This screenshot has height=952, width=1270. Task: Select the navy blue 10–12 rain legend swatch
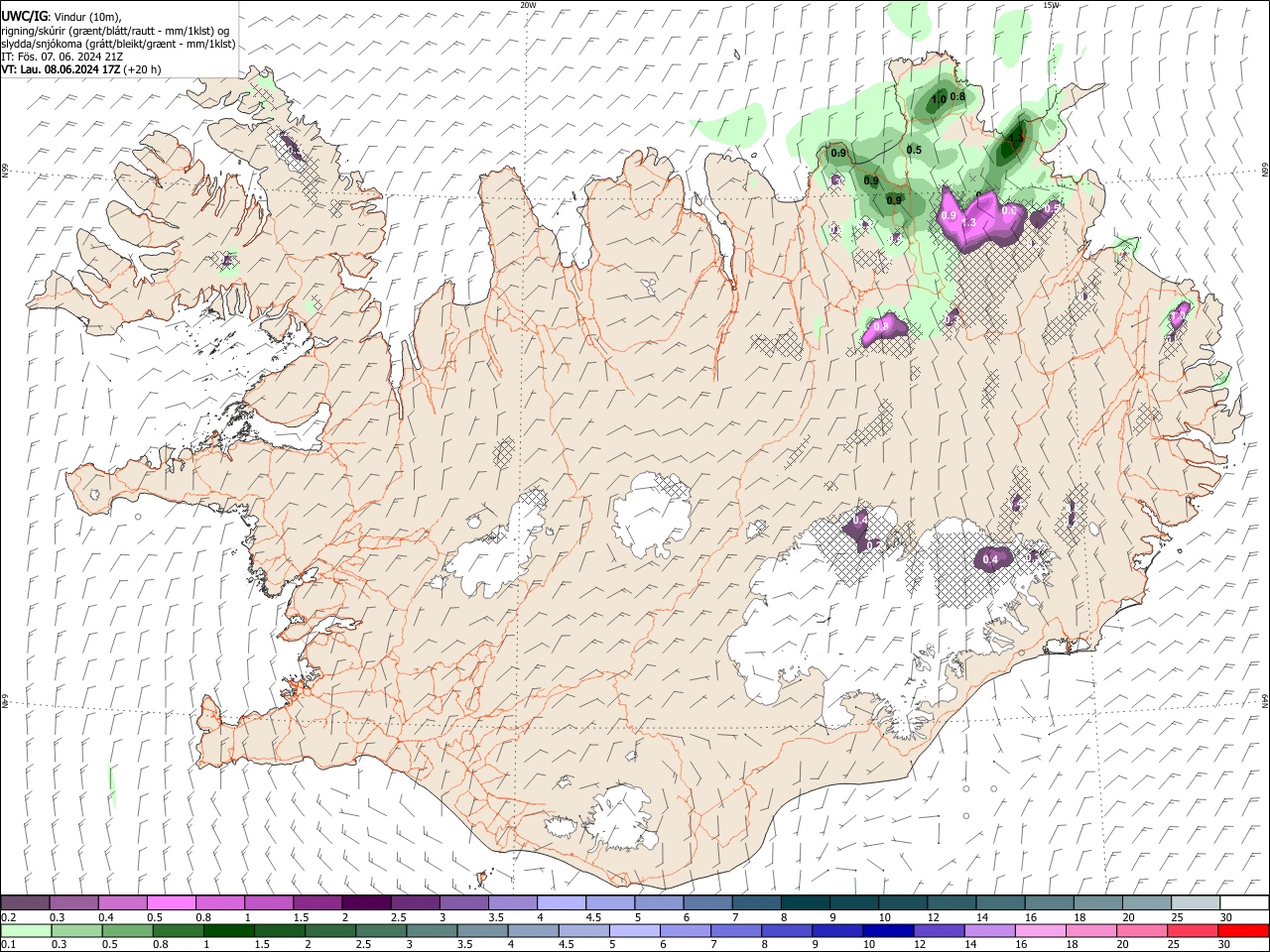pyautogui.click(x=887, y=931)
